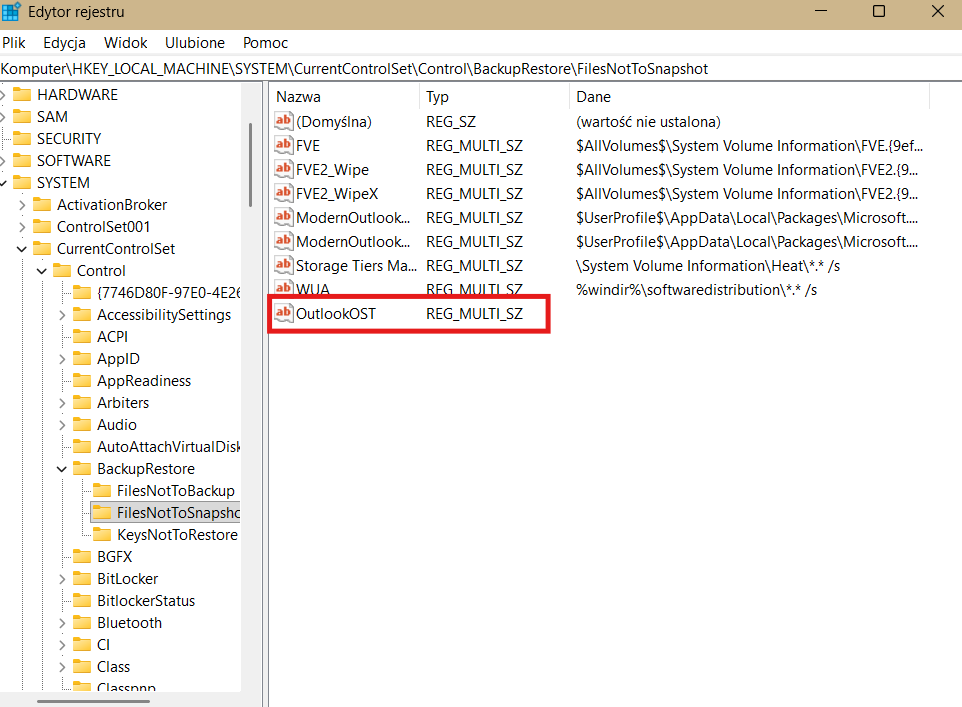
Task: Click the BitLocker folder icon
Action: [81, 579]
